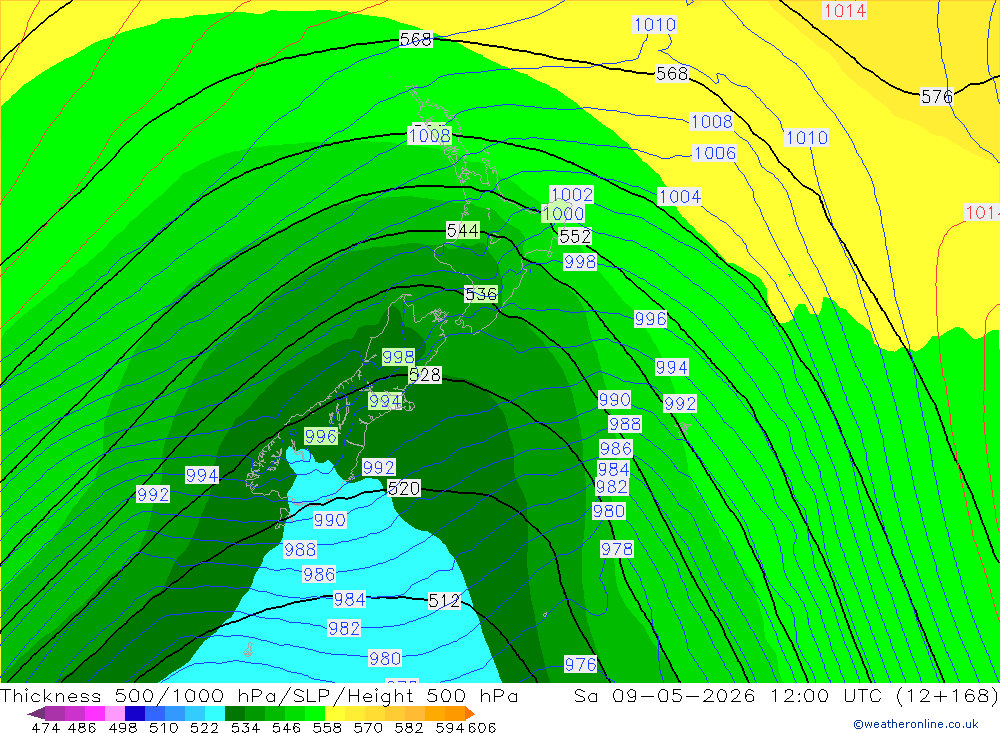Click the orange arrow at legend end
The height and width of the screenshot is (733, 1000).
click(470, 713)
